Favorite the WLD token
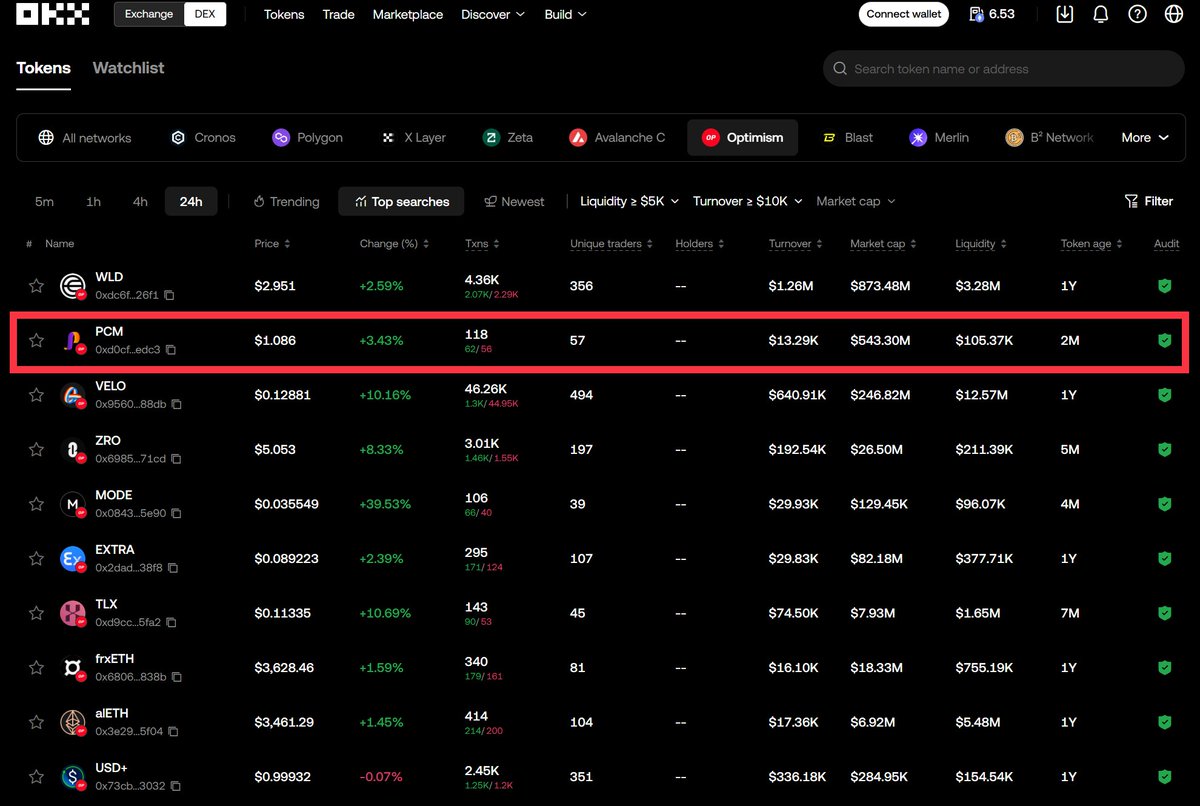Image resolution: width=1200 pixels, height=806 pixels. [36, 285]
